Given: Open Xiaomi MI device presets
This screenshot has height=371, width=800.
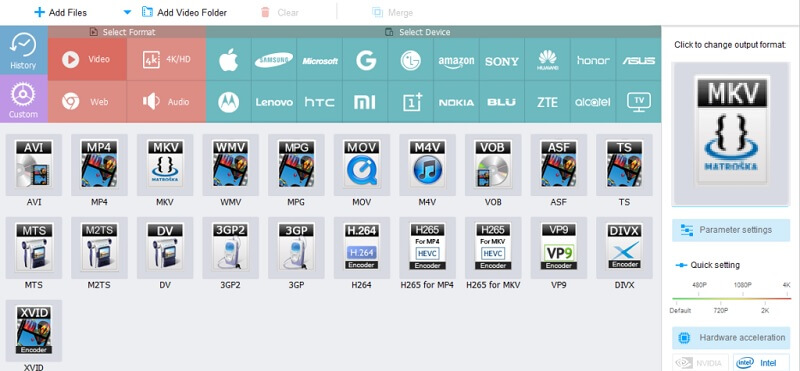Looking at the screenshot, I should [x=365, y=102].
